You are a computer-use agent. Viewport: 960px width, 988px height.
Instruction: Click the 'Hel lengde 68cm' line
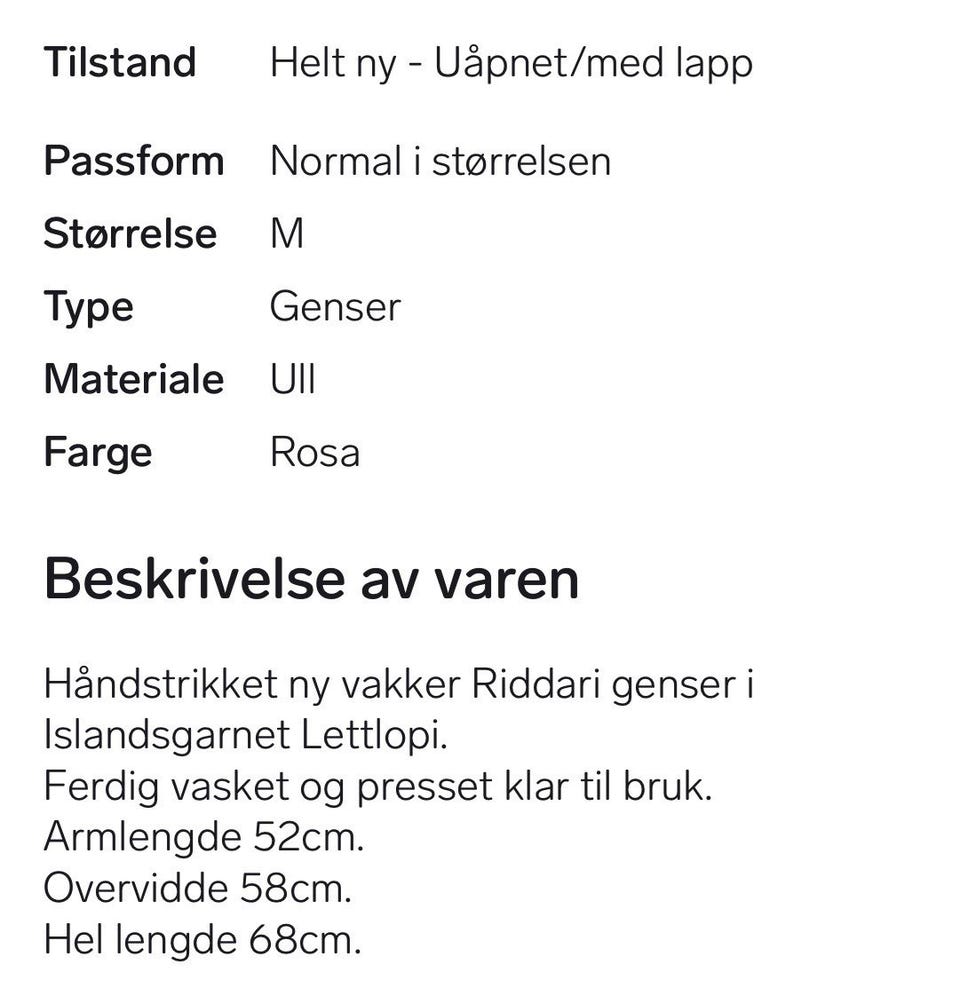click(203, 941)
